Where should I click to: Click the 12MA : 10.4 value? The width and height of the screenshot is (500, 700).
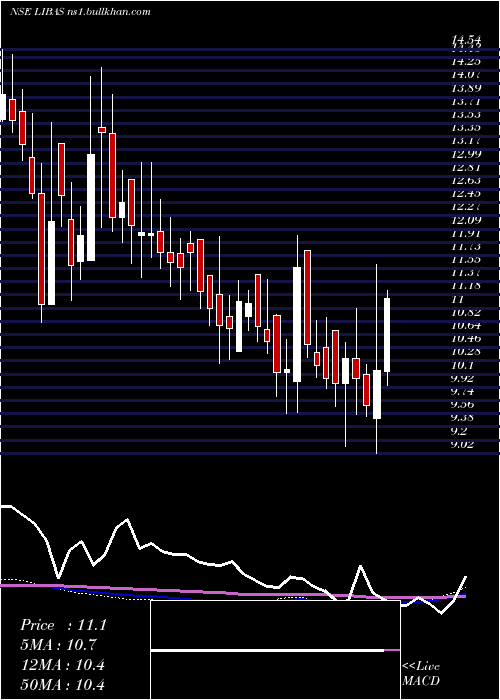point(62,665)
